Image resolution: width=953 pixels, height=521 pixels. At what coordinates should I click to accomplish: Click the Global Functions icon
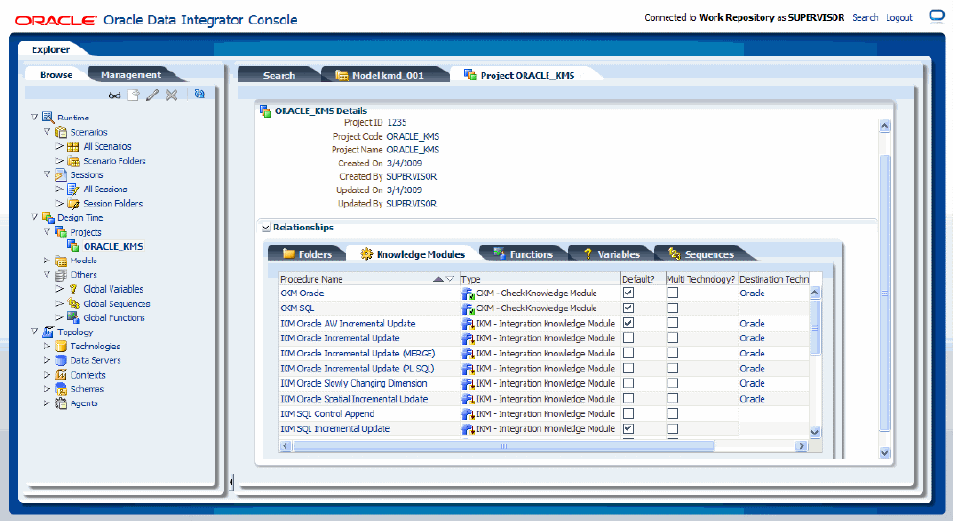[x=74, y=317]
